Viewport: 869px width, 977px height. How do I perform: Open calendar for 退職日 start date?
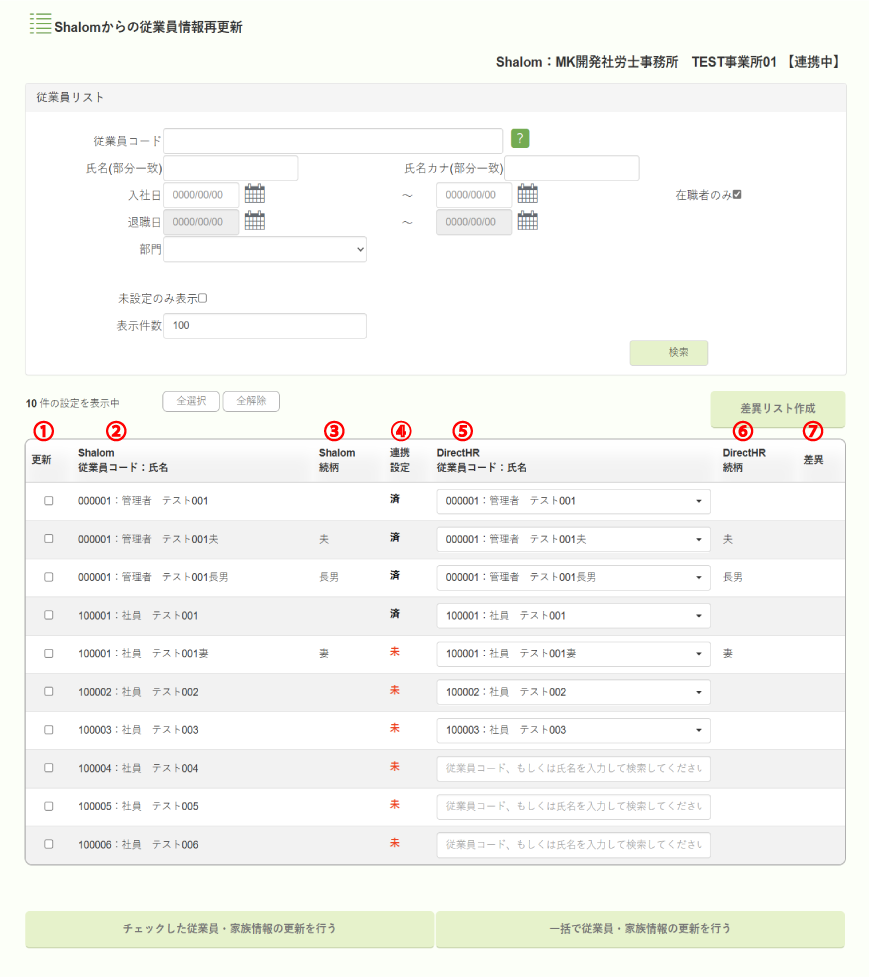255,221
